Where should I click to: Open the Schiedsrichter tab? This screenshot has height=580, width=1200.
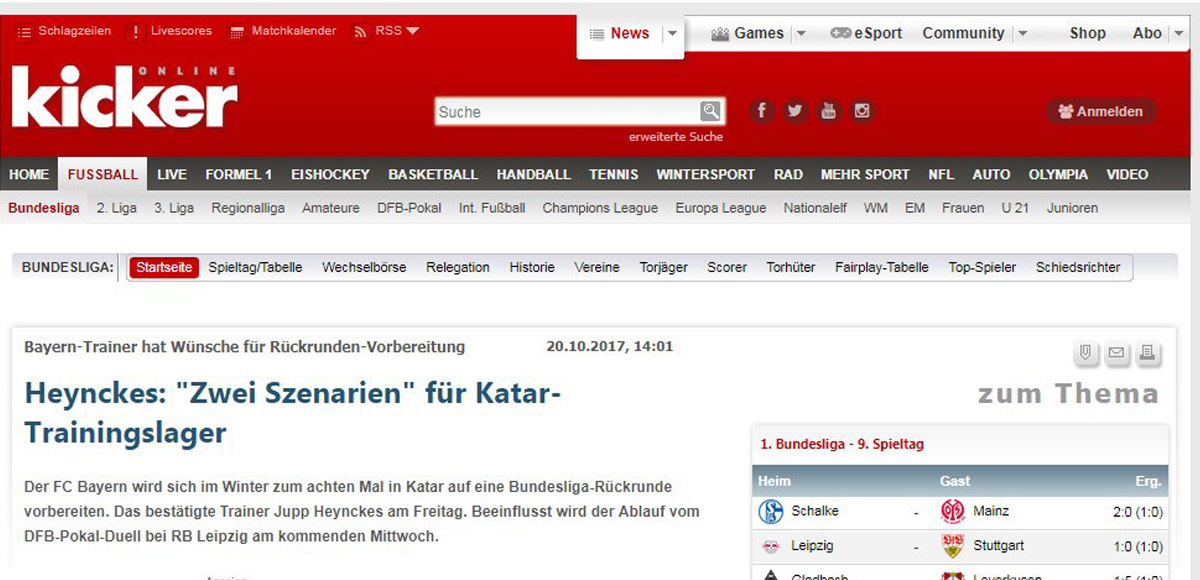point(1078,267)
